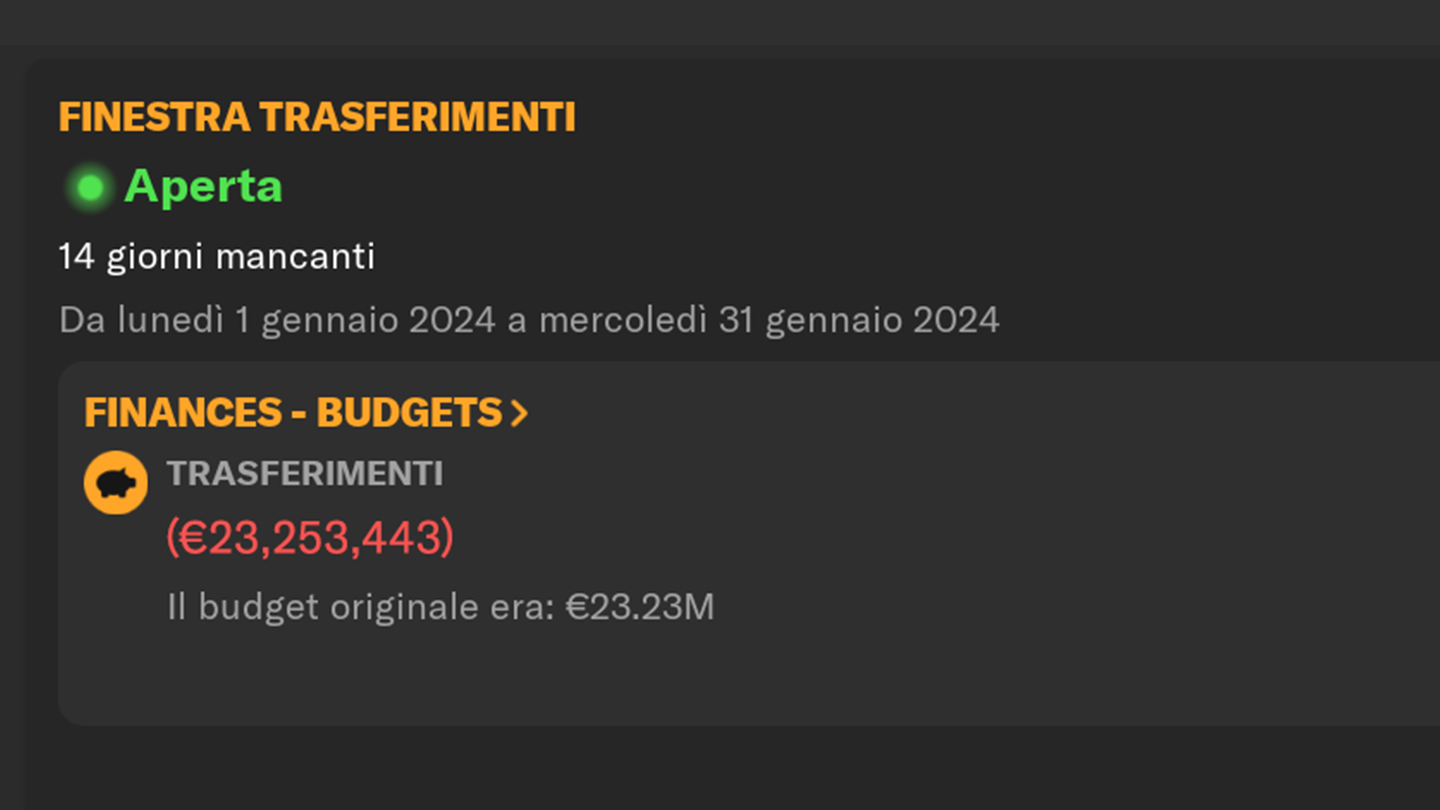Select the Trasferimenti budget label
The width and height of the screenshot is (1440, 810).
pyautogui.click(x=305, y=474)
